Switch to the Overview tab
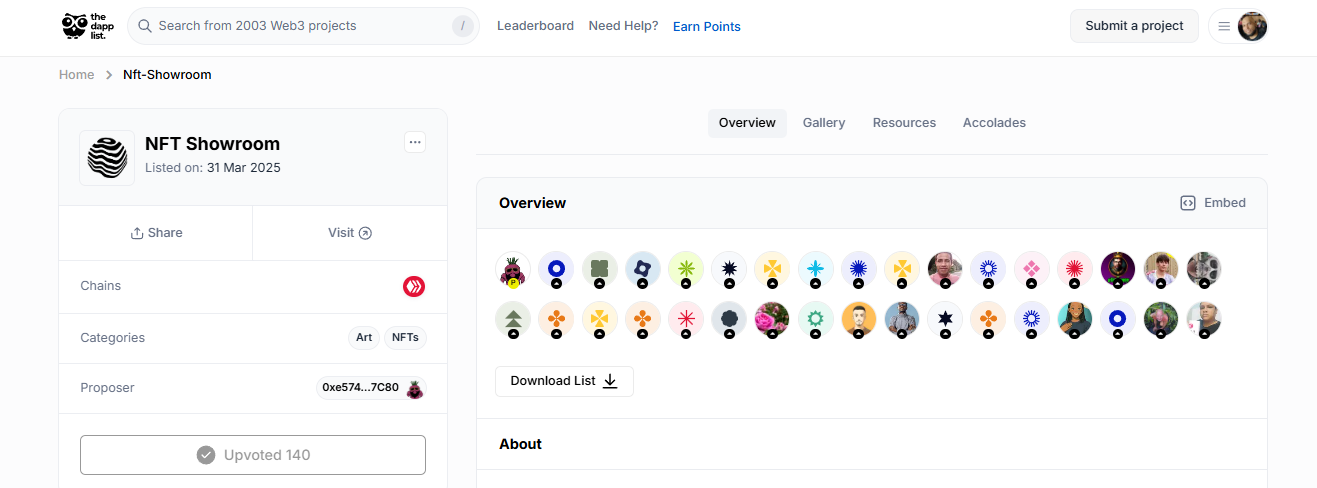Viewport: 1317px width, 488px height. [x=747, y=123]
